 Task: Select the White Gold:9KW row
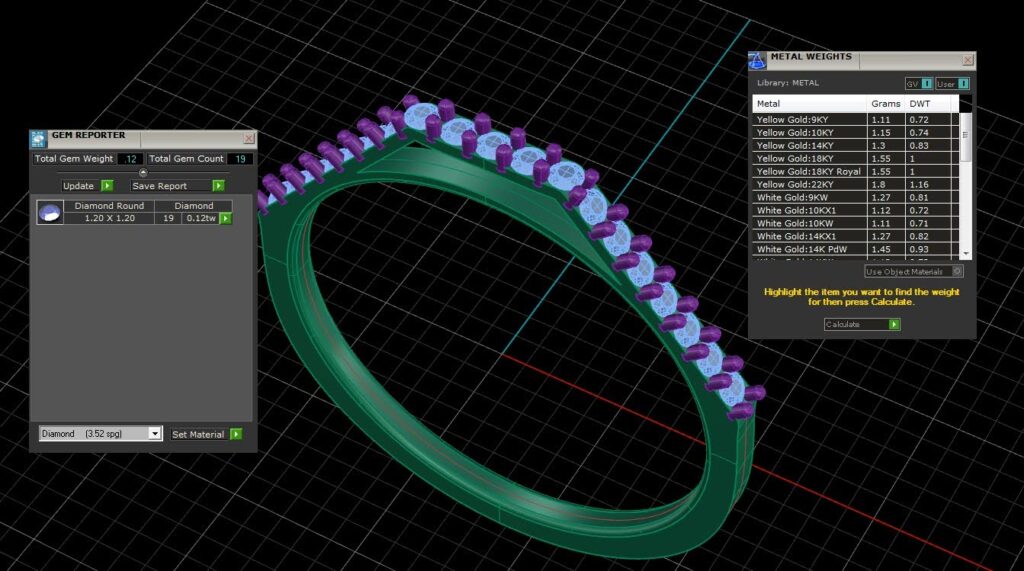pos(856,197)
